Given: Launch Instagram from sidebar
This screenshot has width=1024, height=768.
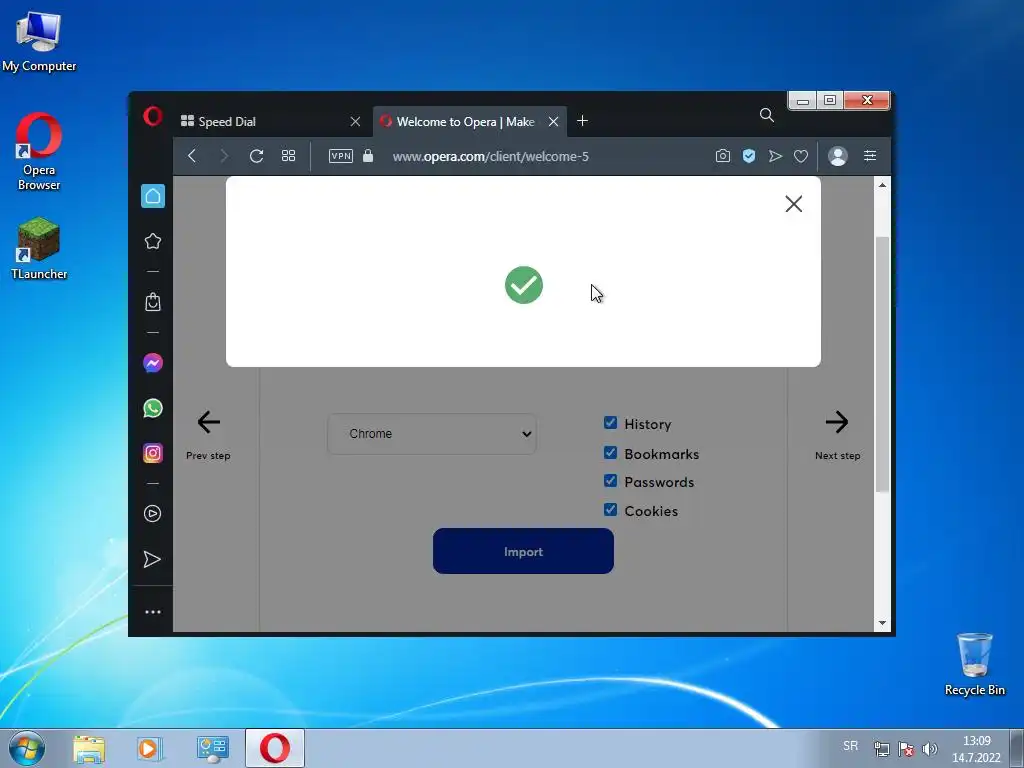Looking at the screenshot, I should [x=153, y=453].
